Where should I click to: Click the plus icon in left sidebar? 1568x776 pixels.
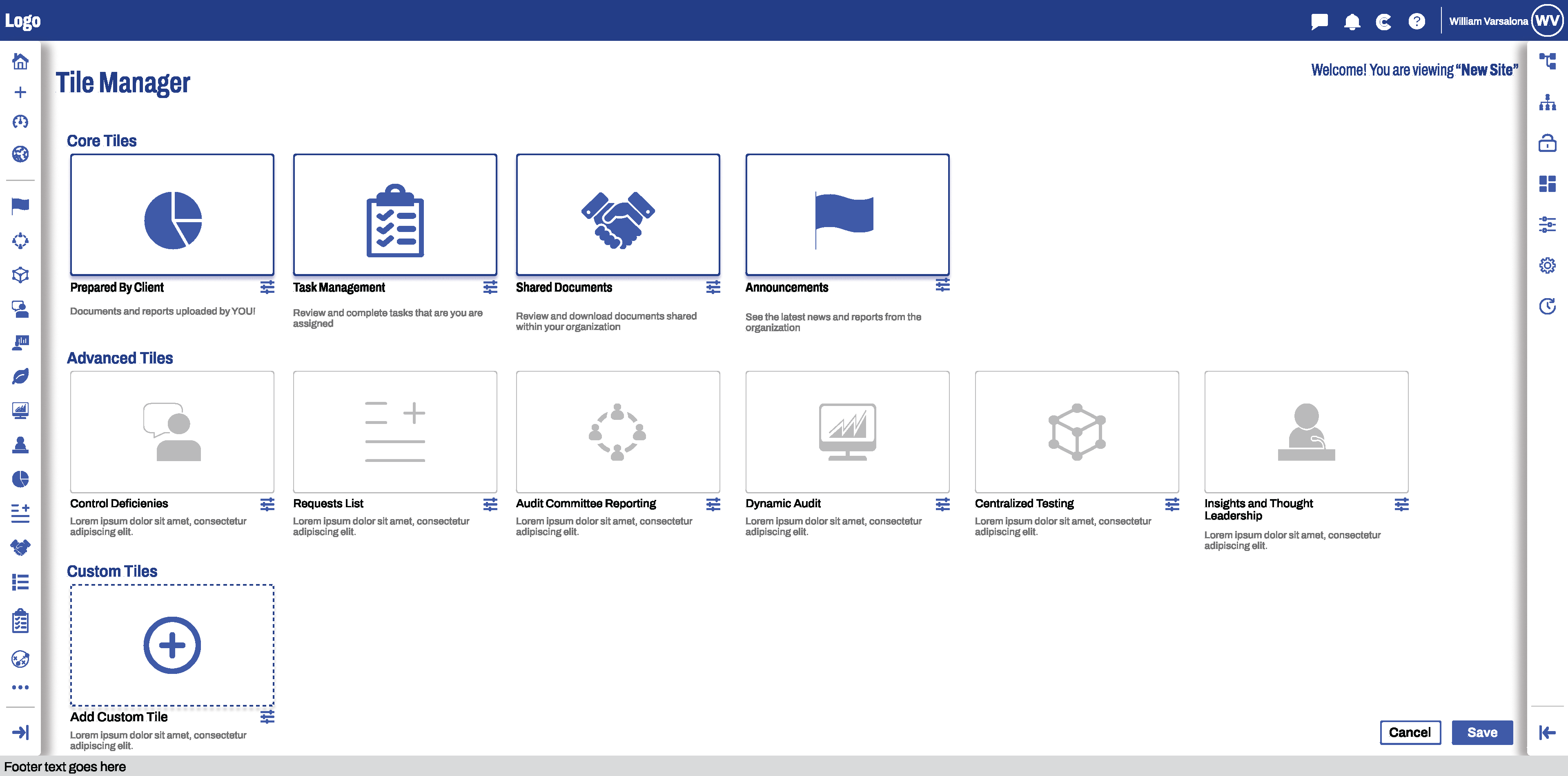pyautogui.click(x=20, y=92)
